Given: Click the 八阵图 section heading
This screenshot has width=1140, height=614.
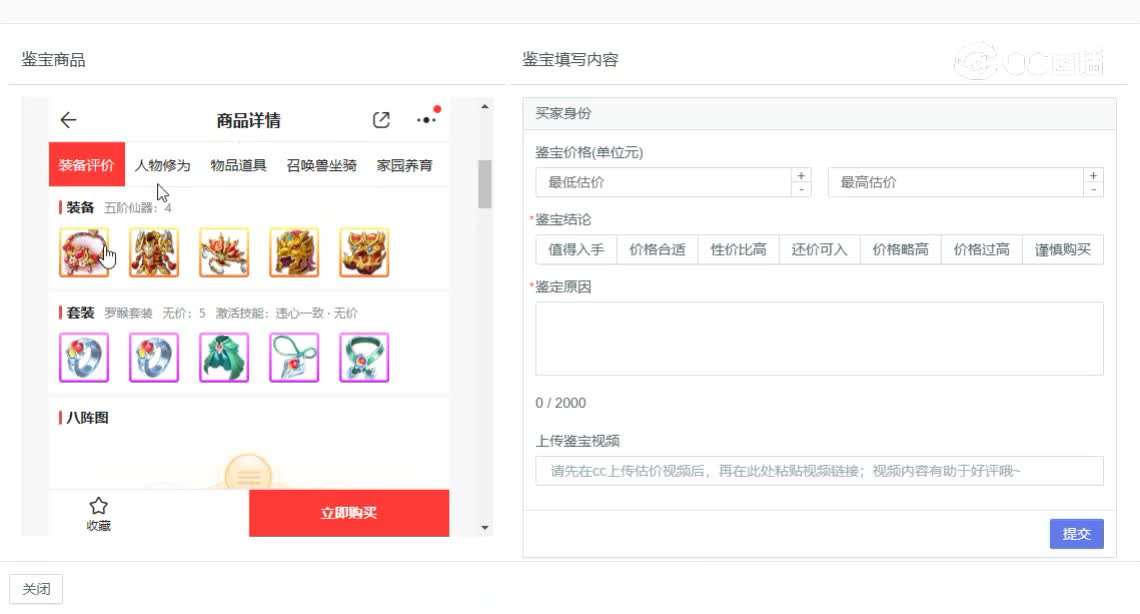Looking at the screenshot, I should (x=87, y=418).
